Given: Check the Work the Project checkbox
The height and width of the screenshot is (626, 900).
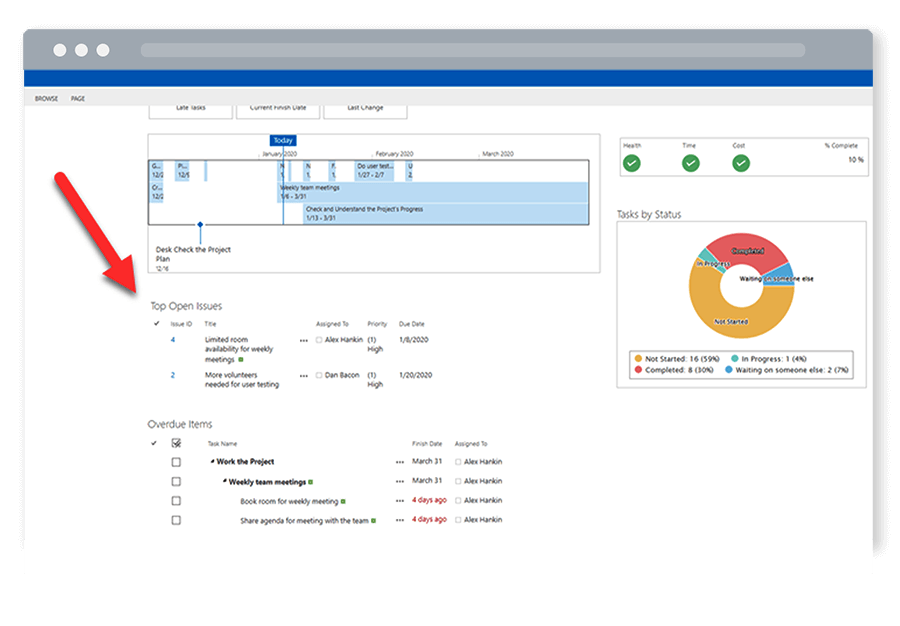Looking at the screenshot, I should point(176,461).
